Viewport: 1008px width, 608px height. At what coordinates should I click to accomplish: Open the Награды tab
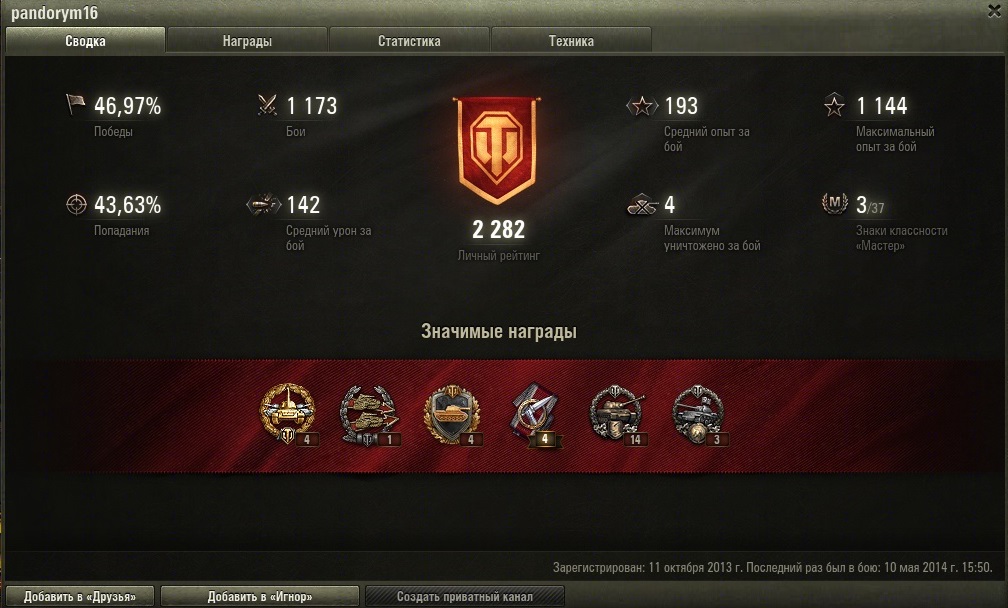(x=247, y=40)
